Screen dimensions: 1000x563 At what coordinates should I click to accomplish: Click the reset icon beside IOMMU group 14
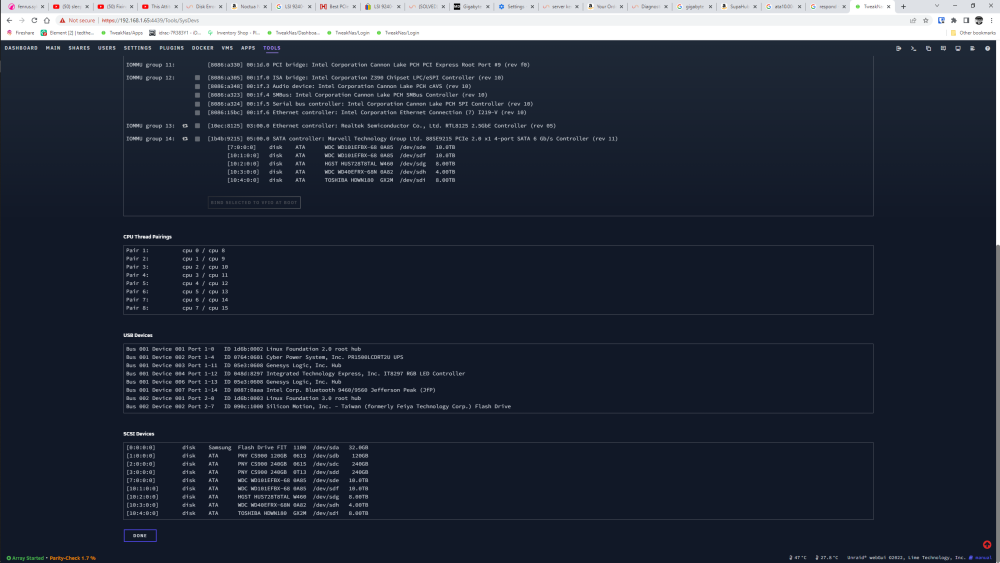pyautogui.click(x=186, y=138)
